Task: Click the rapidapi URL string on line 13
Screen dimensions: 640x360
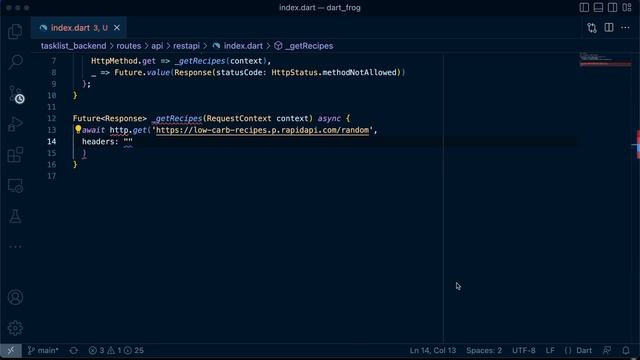Action: point(262,130)
